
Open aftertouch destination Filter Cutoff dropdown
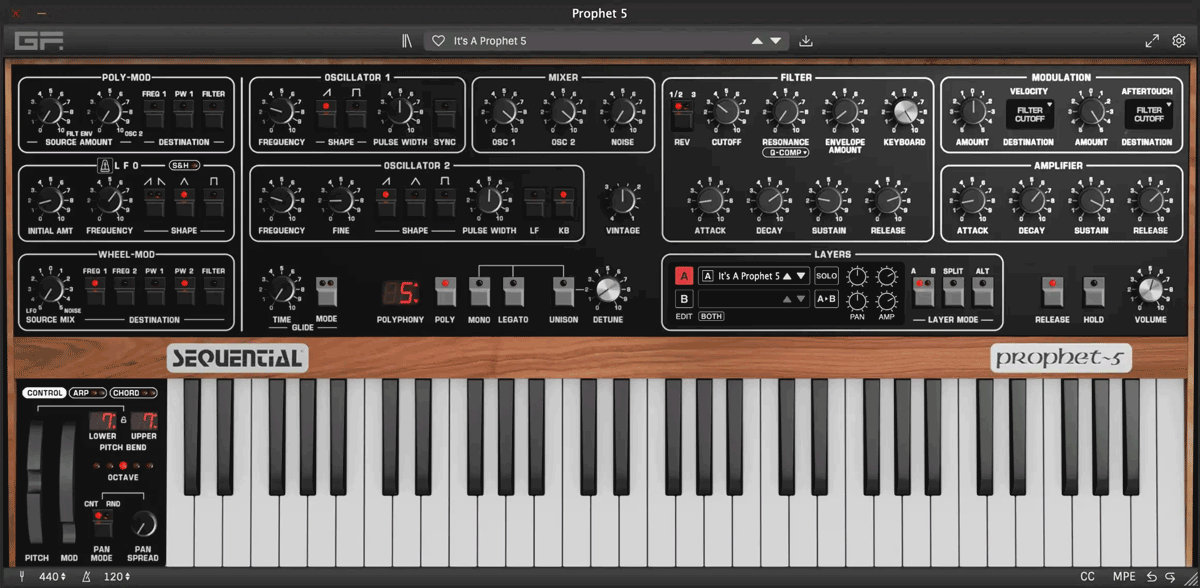tap(1149, 114)
